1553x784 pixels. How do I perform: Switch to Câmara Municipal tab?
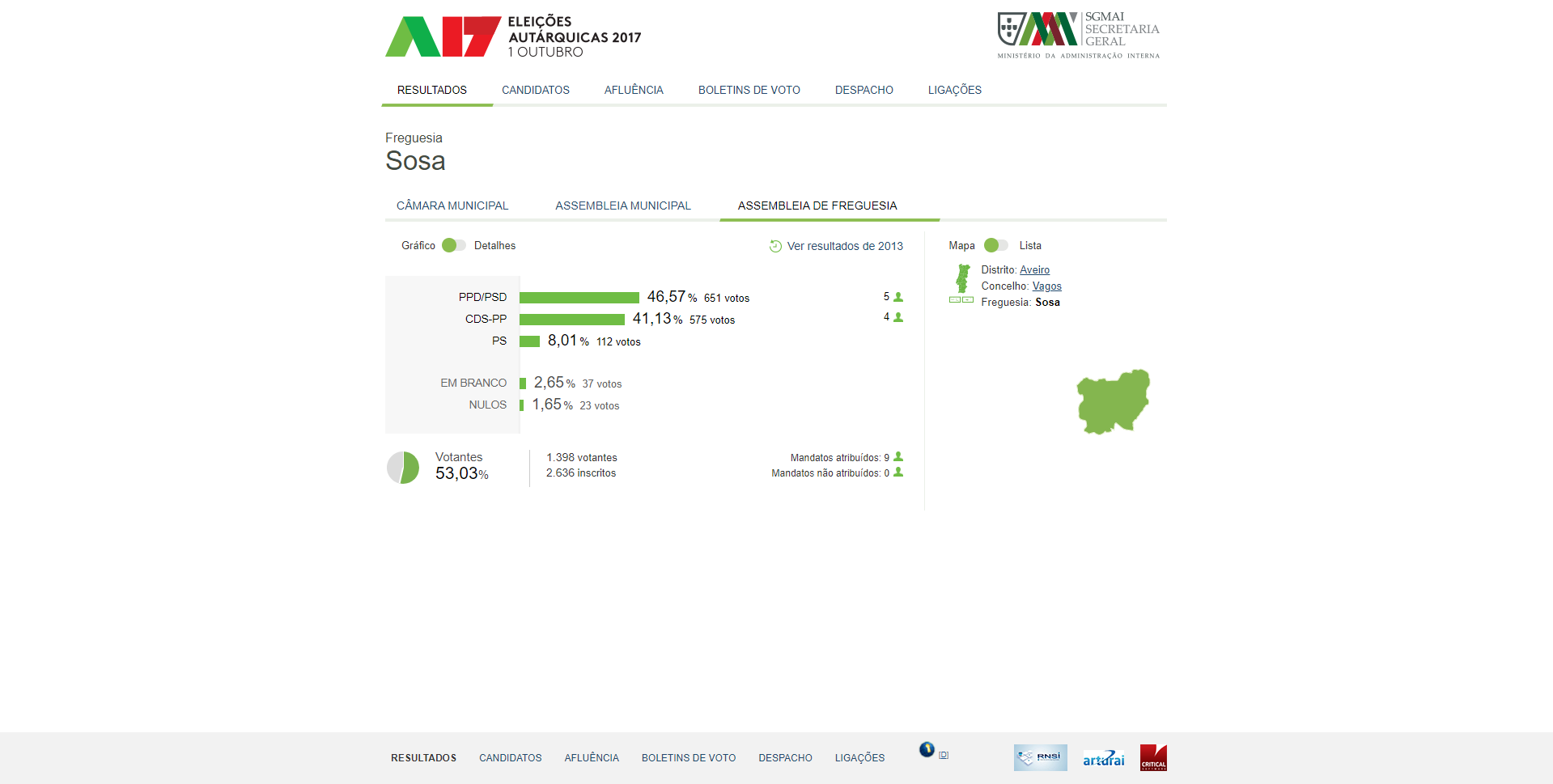pos(452,206)
